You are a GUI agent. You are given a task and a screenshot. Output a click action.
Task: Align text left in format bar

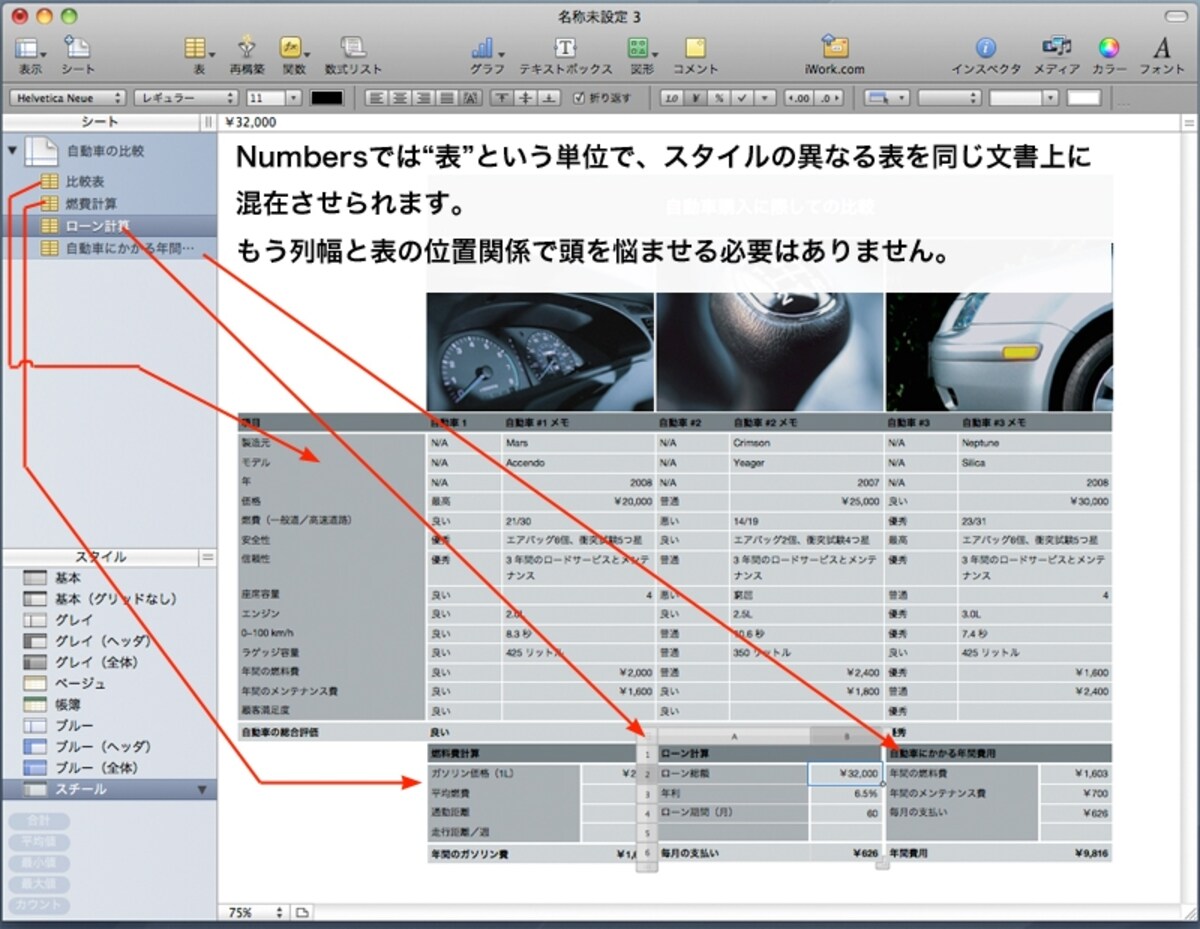point(375,98)
